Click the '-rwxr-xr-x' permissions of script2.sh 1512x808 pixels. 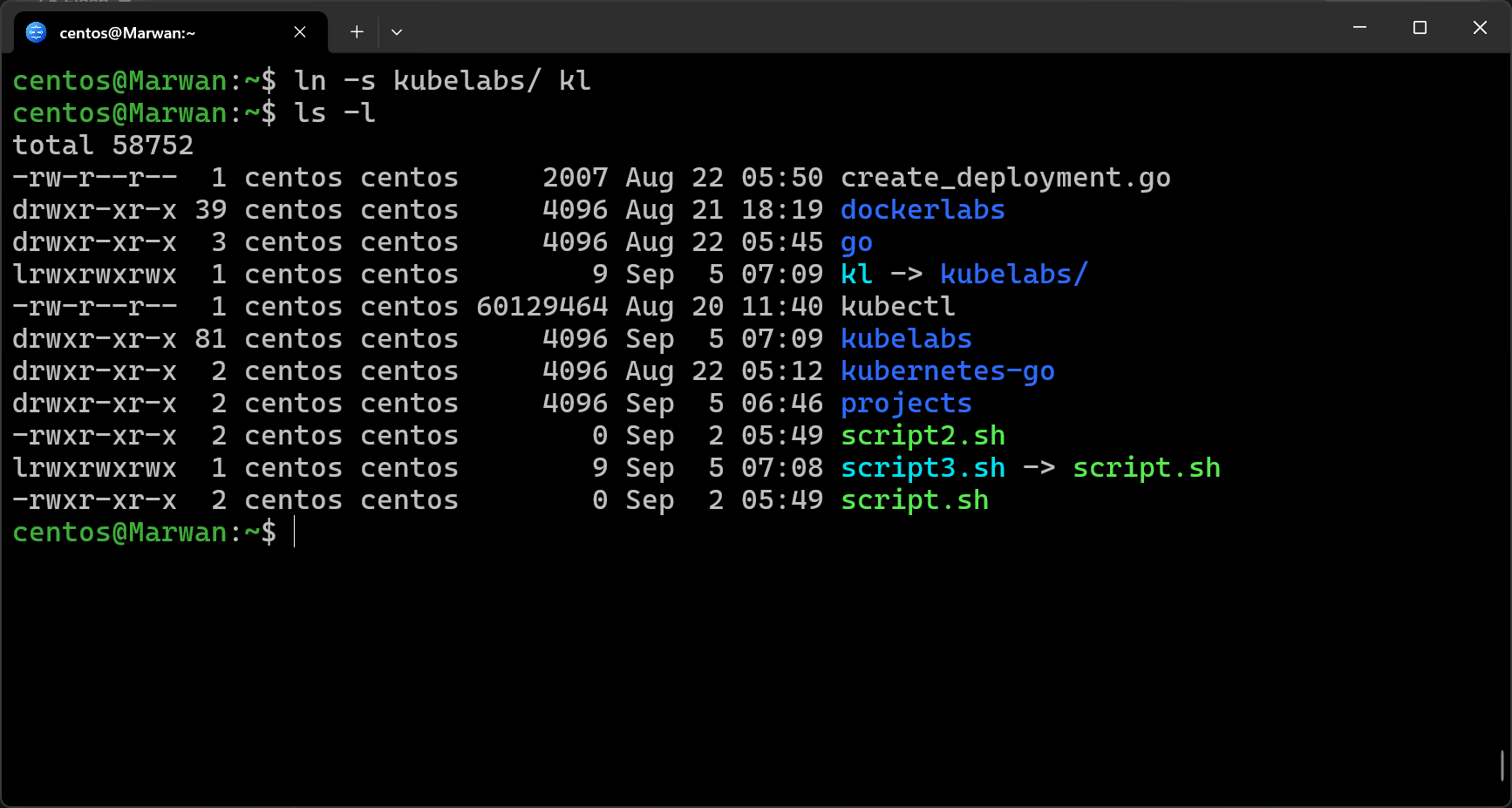coord(95,436)
